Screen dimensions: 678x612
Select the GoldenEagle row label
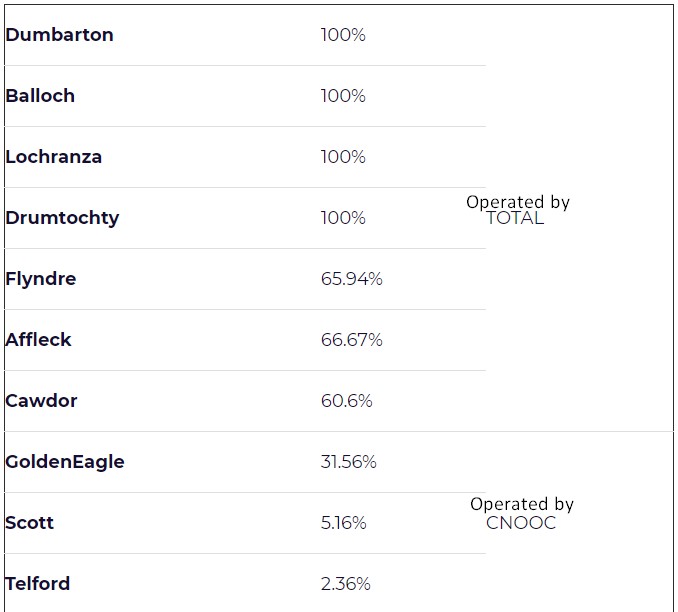point(65,462)
